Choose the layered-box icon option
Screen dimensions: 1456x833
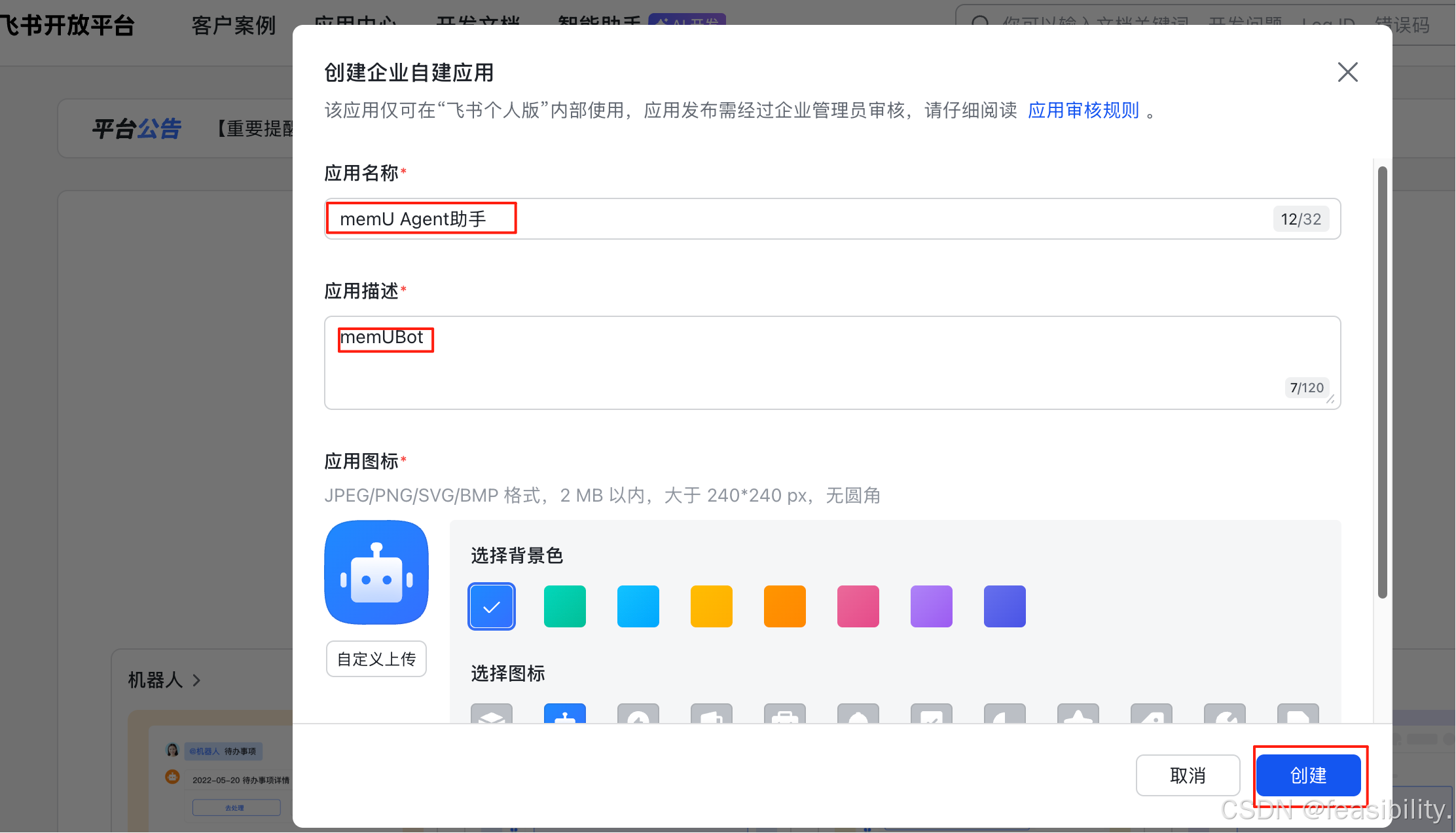491,714
